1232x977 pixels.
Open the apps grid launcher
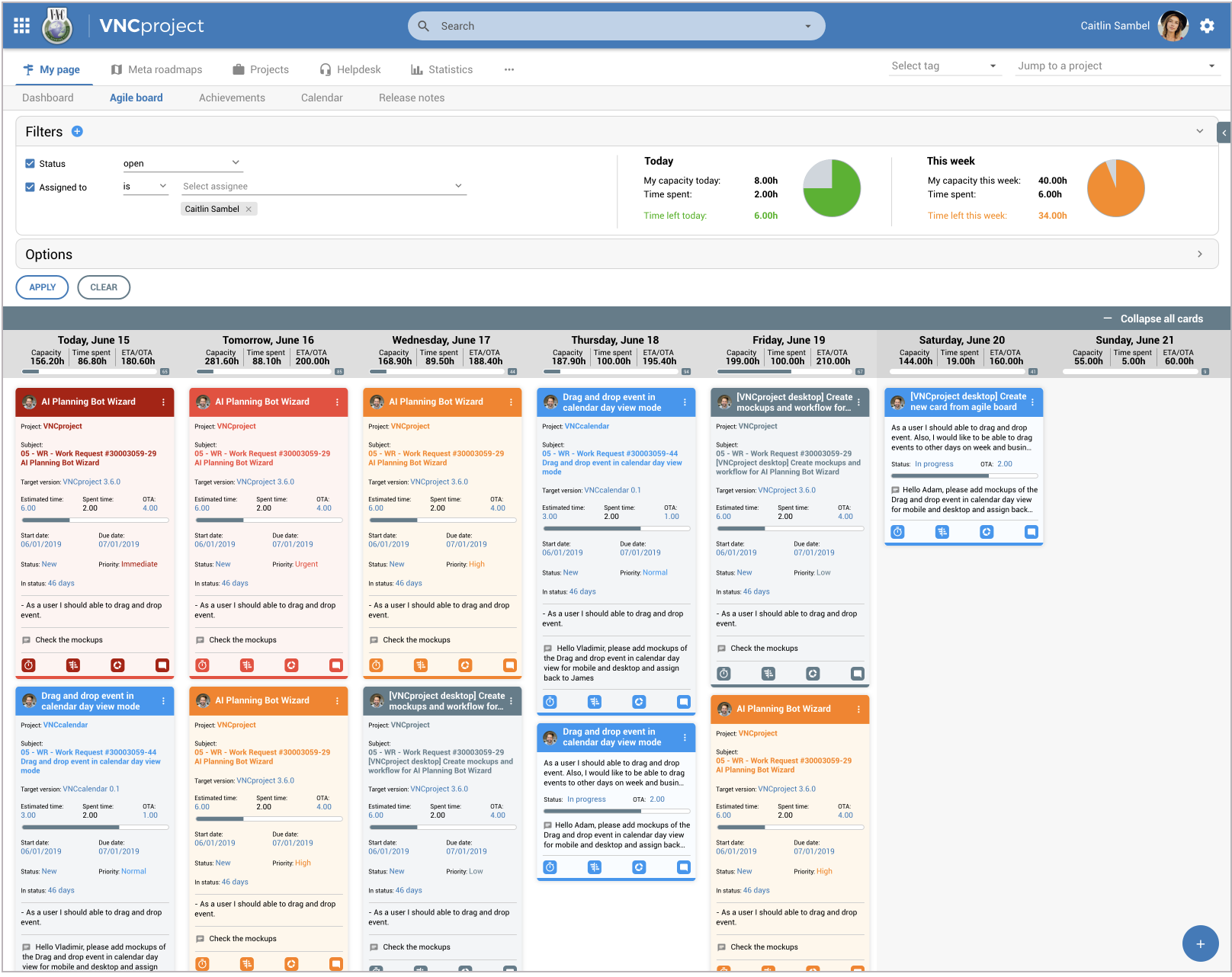(x=21, y=26)
